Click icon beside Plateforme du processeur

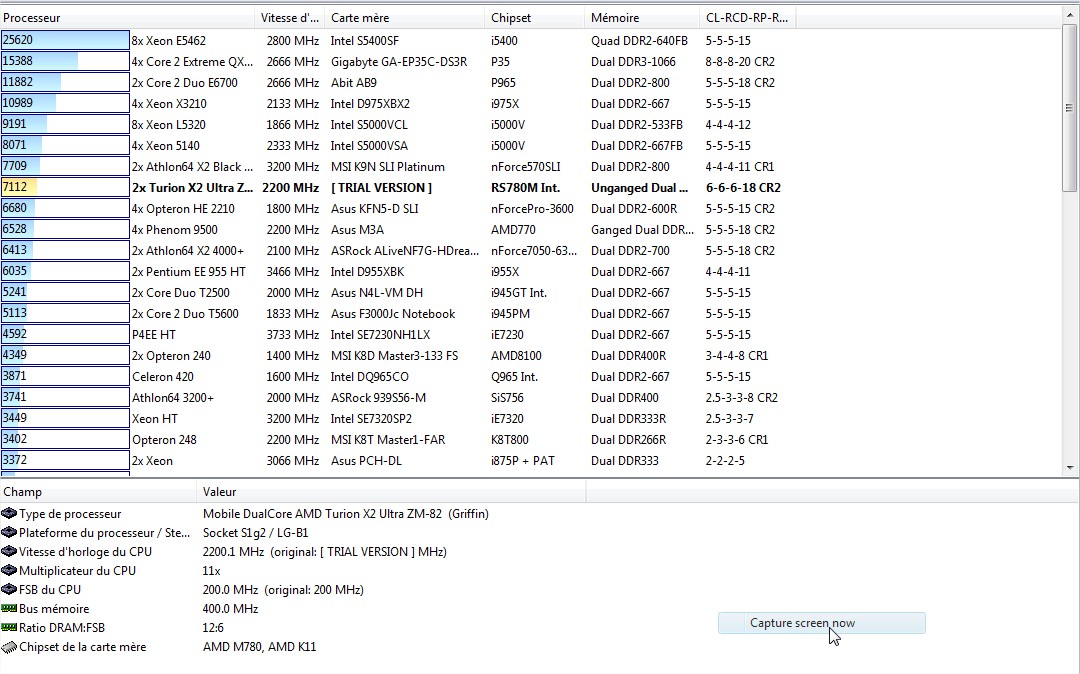point(9,533)
